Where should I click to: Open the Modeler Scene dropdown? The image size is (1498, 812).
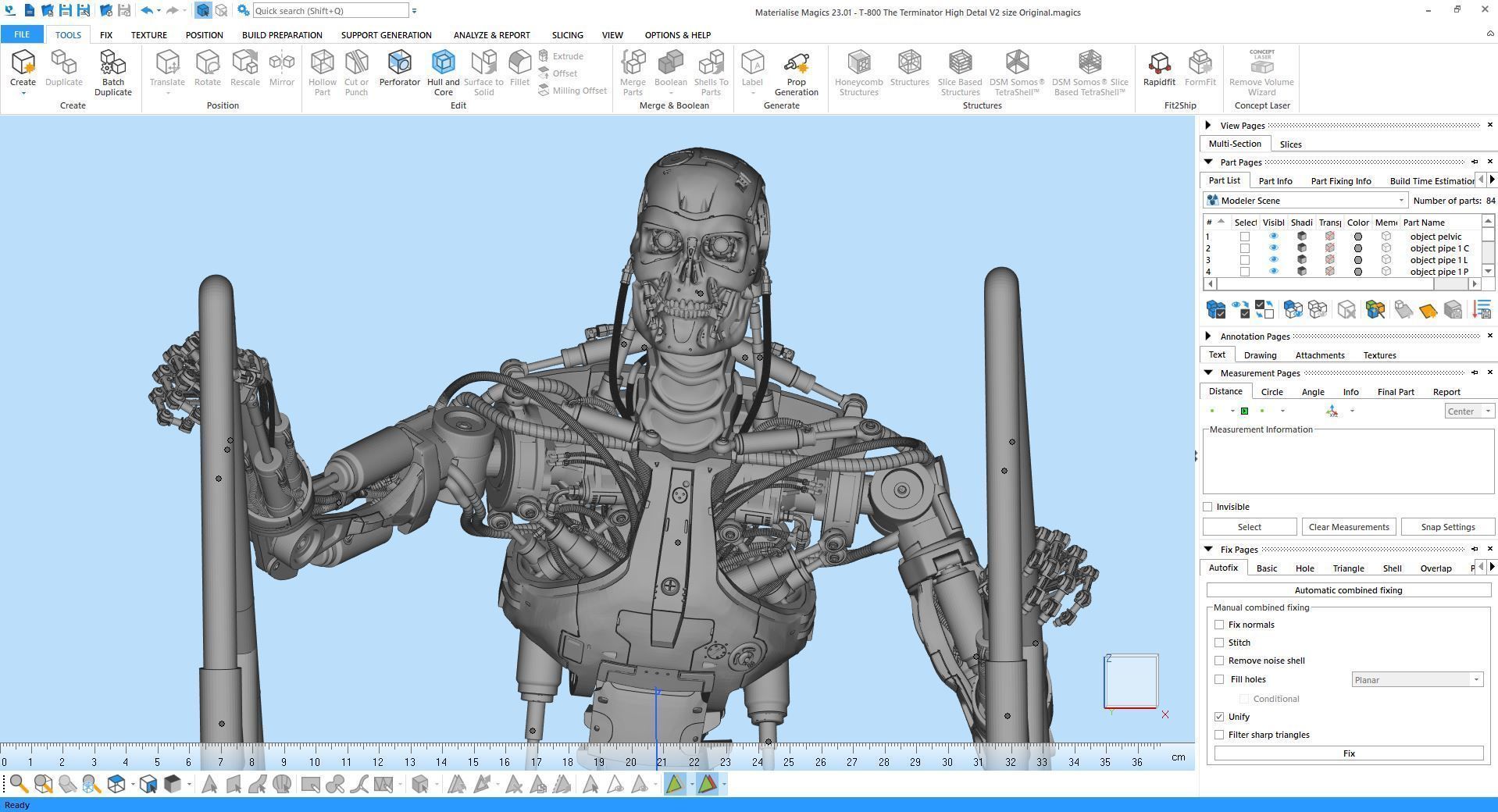point(1306,201)
